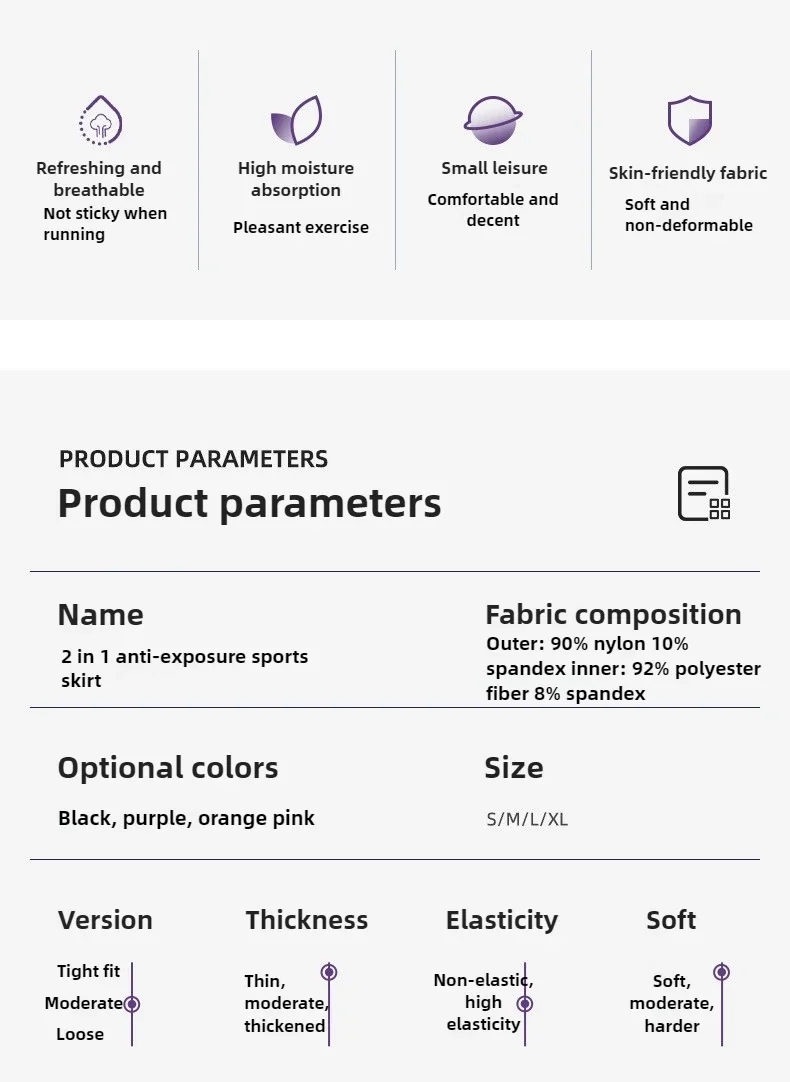Click the breathable water-drop cloud icon
Image resolution: width=790 pixels, height=1082 pixels.
[x=101, y=120]
